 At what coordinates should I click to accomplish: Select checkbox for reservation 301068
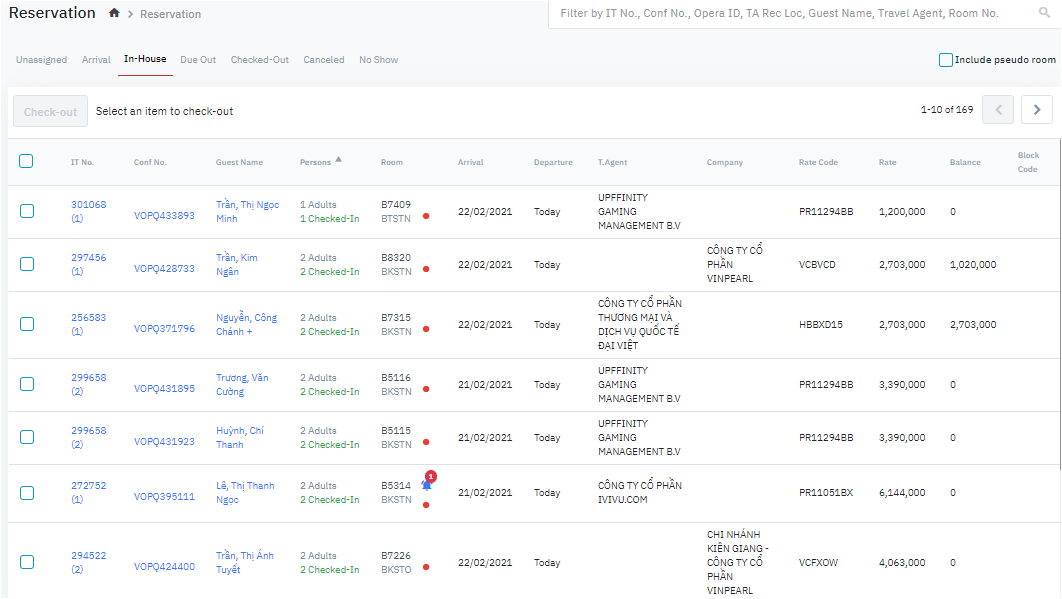(27, 211)
